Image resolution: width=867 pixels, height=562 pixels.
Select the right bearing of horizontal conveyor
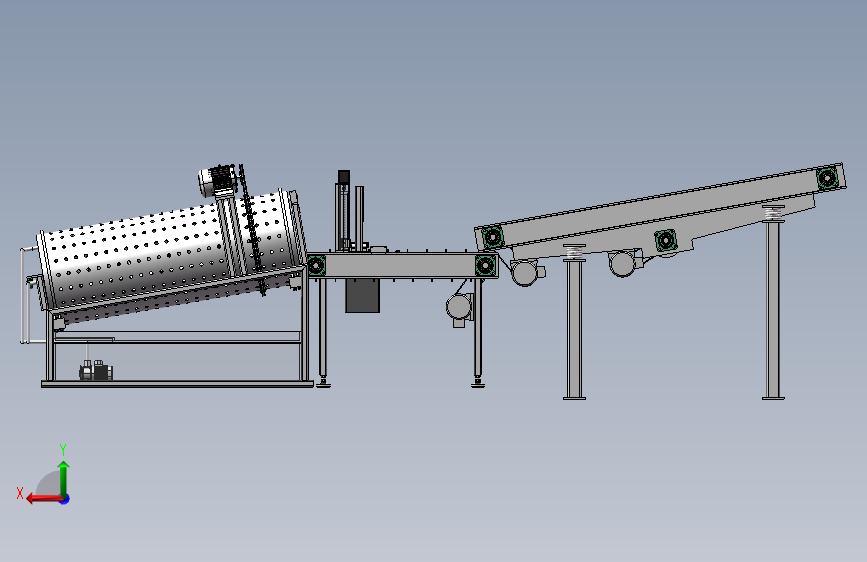click(x=485, y=266)
